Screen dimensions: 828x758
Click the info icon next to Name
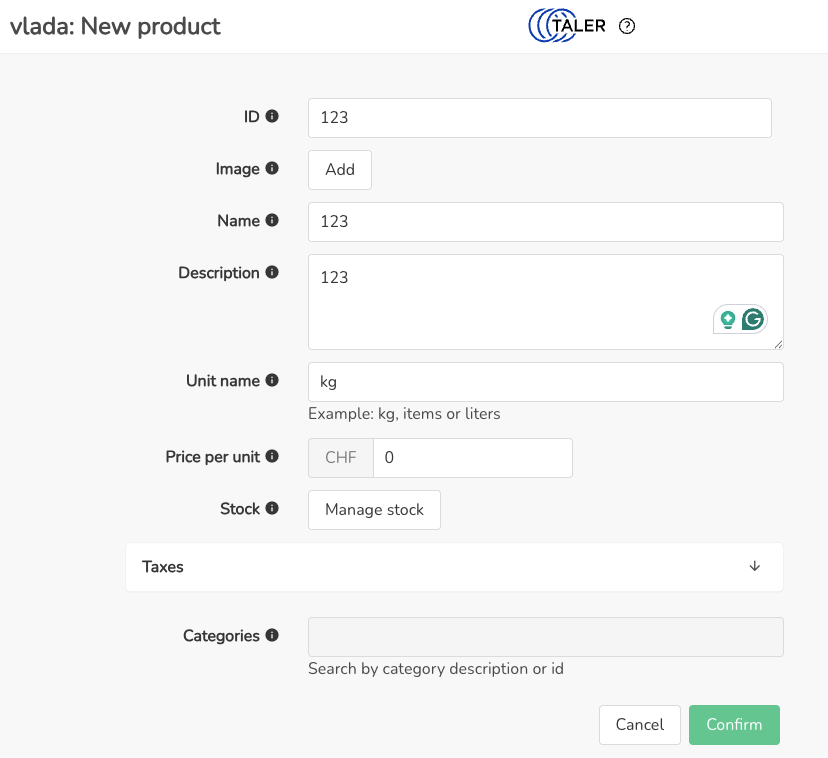(272, 221)
